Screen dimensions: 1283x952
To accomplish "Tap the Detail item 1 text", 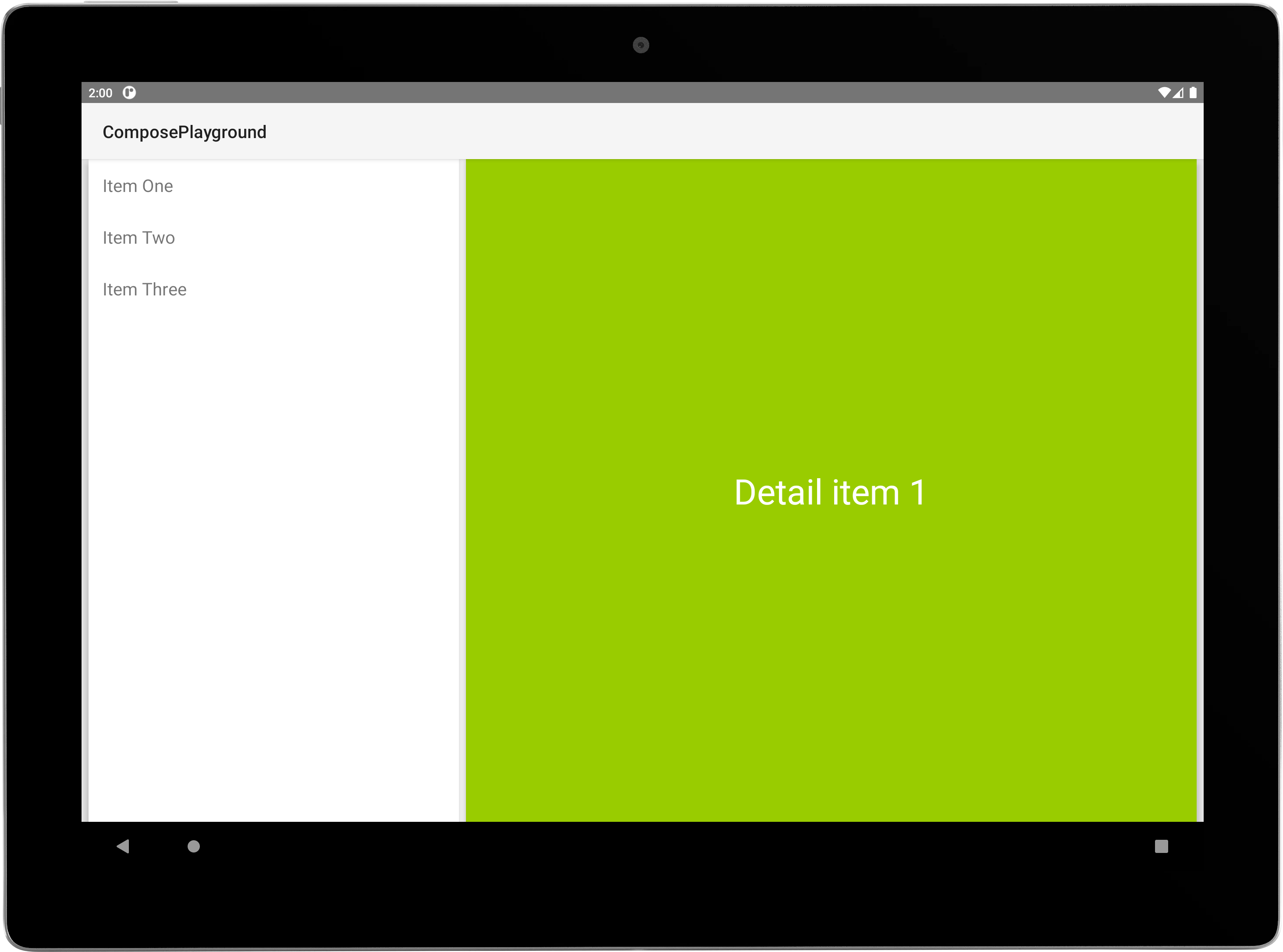I will 829,493.
